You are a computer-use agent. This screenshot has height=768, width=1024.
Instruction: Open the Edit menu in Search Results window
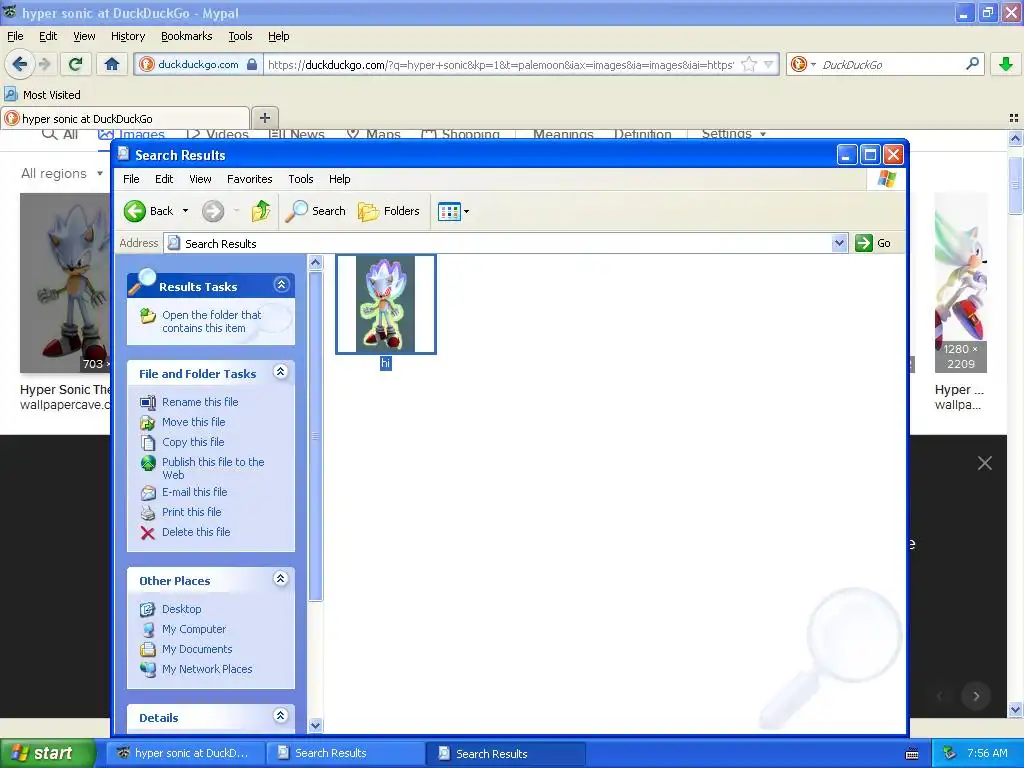point(164,179)
